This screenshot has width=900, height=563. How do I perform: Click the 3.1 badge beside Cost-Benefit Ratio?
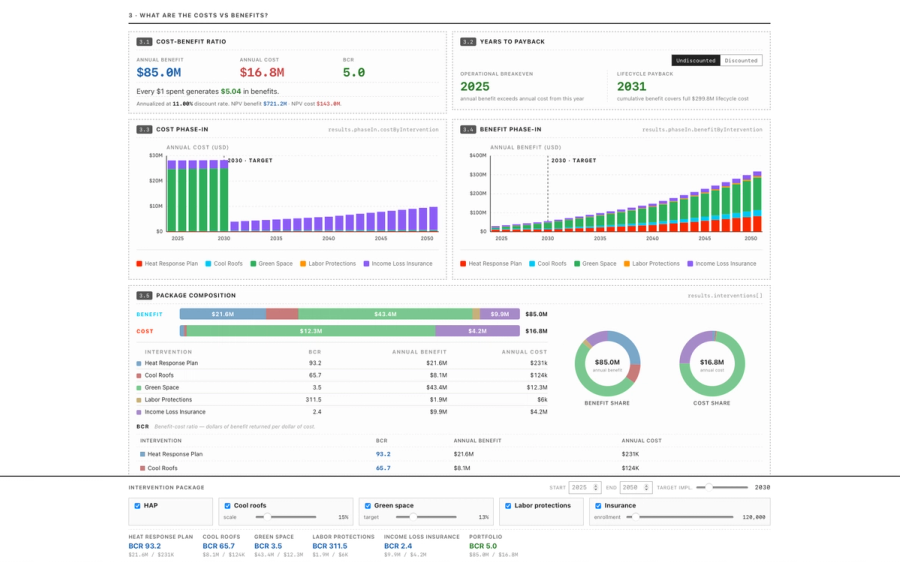coord(144,42)
